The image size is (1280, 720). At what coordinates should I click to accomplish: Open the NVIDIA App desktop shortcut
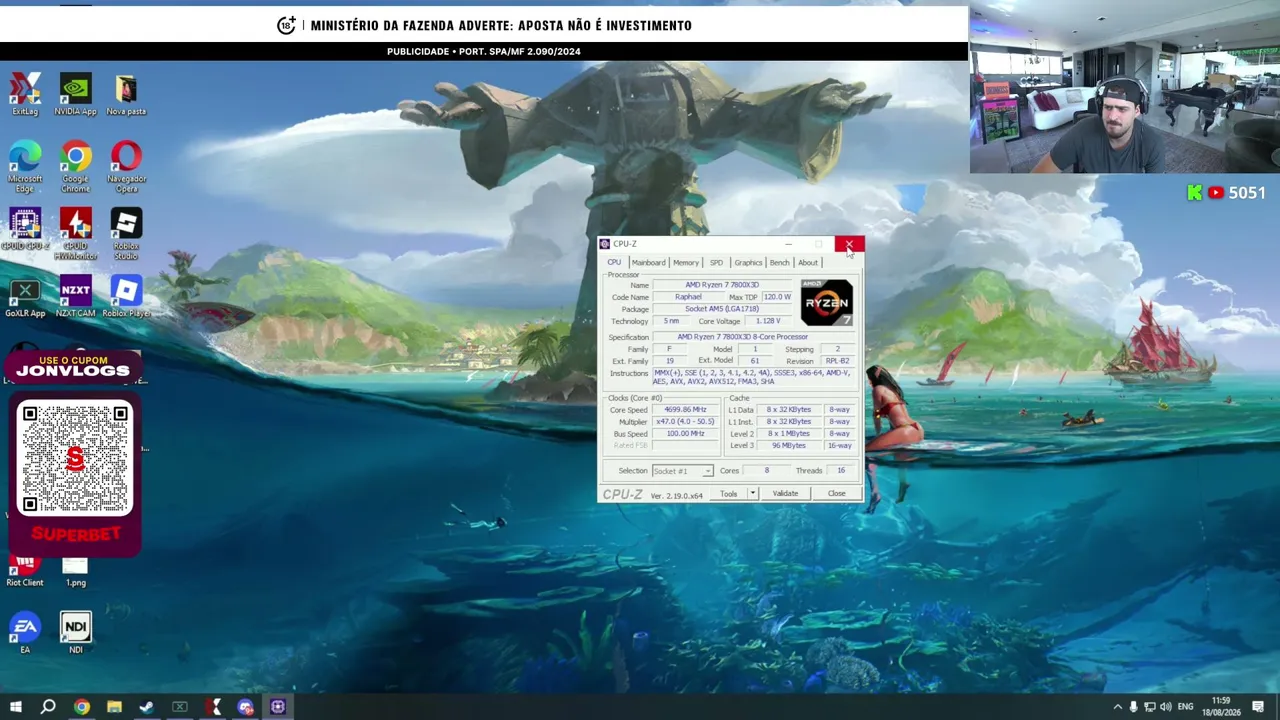coord(75,95)
